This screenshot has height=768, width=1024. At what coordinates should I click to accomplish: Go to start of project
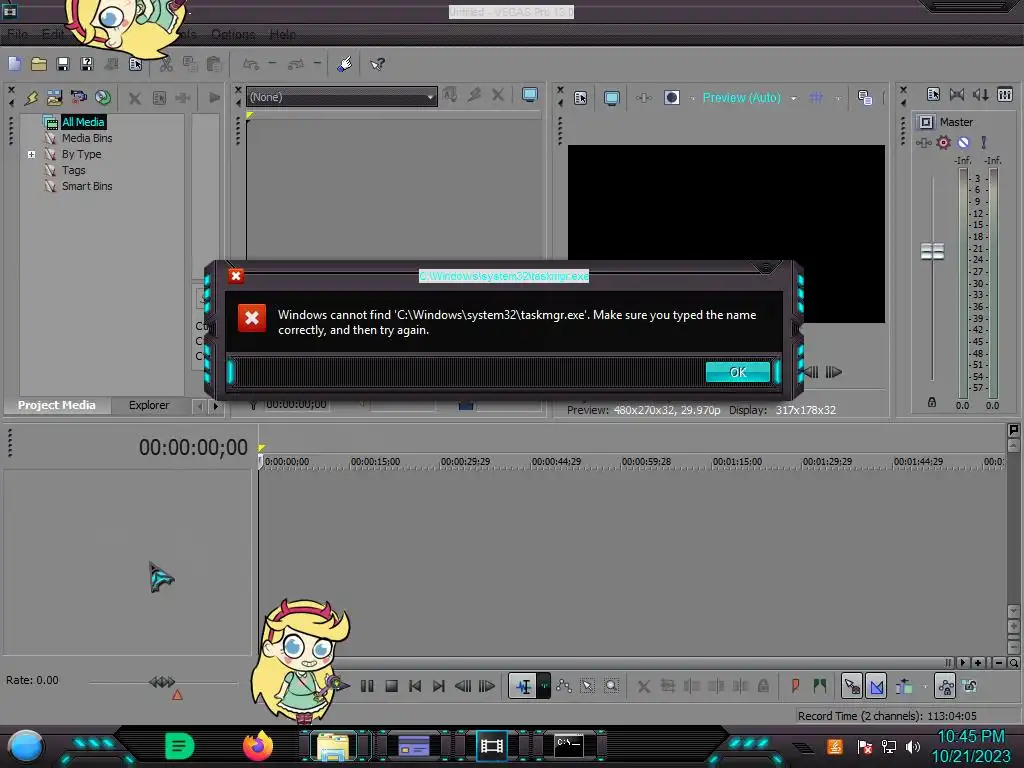pos(415,686)
